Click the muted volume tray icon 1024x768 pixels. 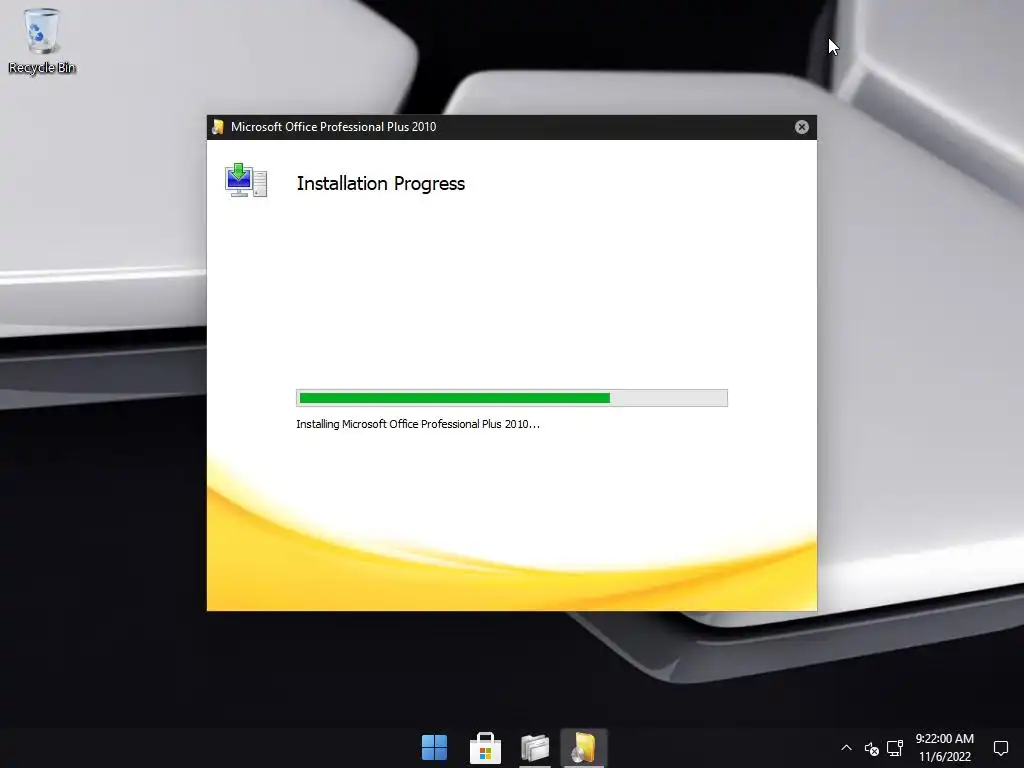pos(871,748)
